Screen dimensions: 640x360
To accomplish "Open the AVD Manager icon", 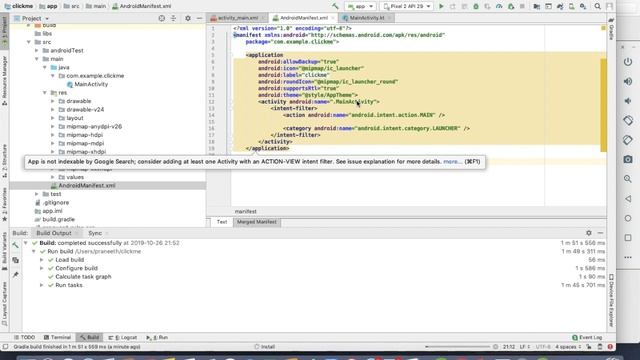I will [x=572, y=7].
